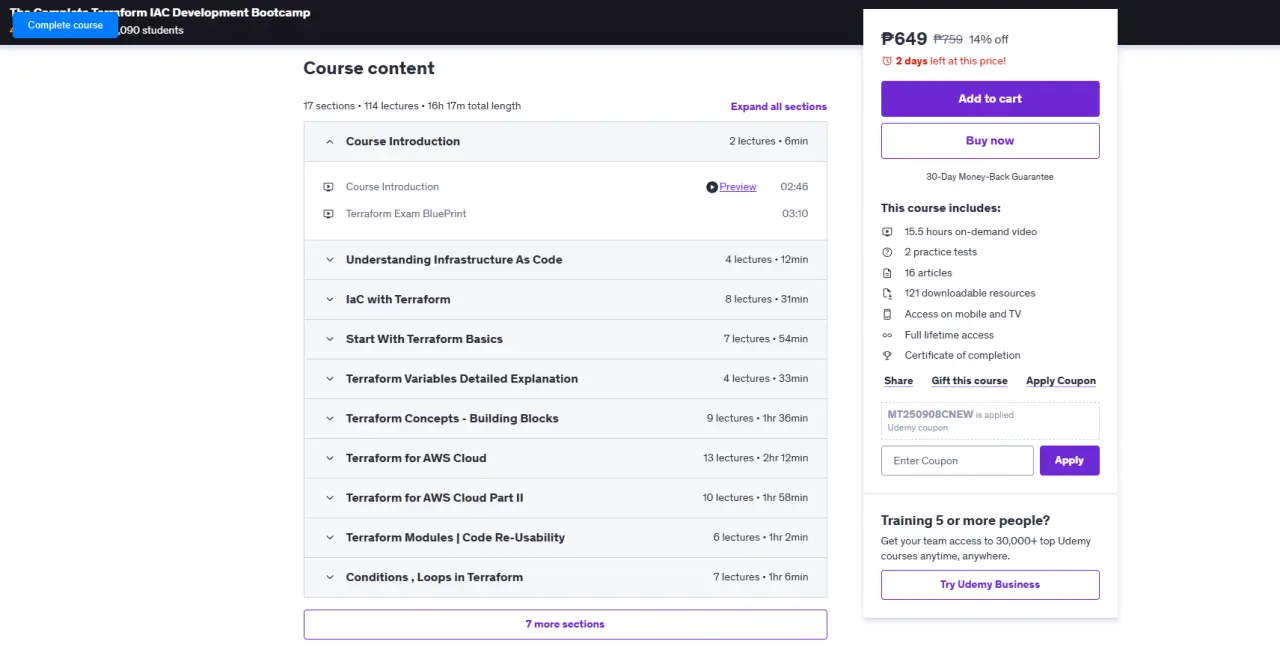Expand the Terraform for AWS Cloud Part II section
The height and width of the screenshot is (662, 1280).
point(565,498)
